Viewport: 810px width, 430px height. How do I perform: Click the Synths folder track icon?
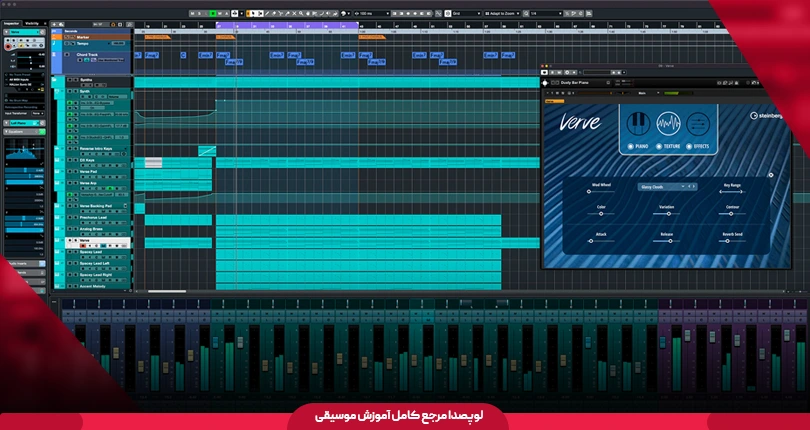pyautogui.click(x=54, y=80)
